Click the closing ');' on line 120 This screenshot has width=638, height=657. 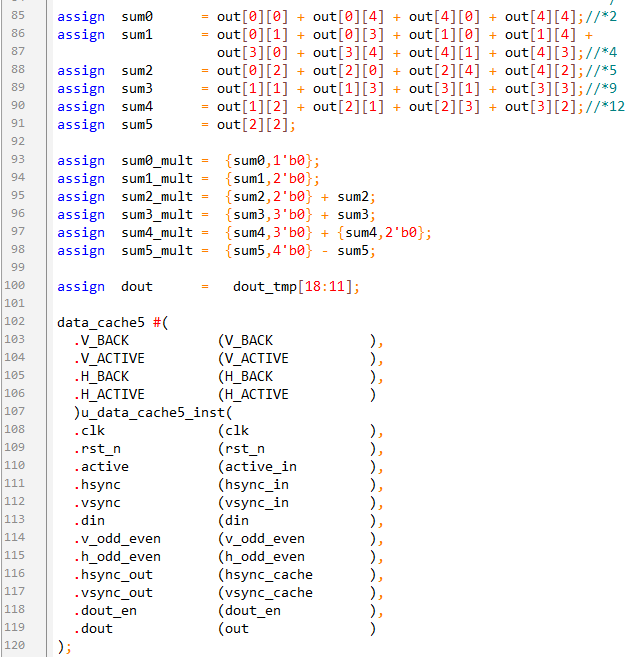pyautogui.click(x=65, y=647)
